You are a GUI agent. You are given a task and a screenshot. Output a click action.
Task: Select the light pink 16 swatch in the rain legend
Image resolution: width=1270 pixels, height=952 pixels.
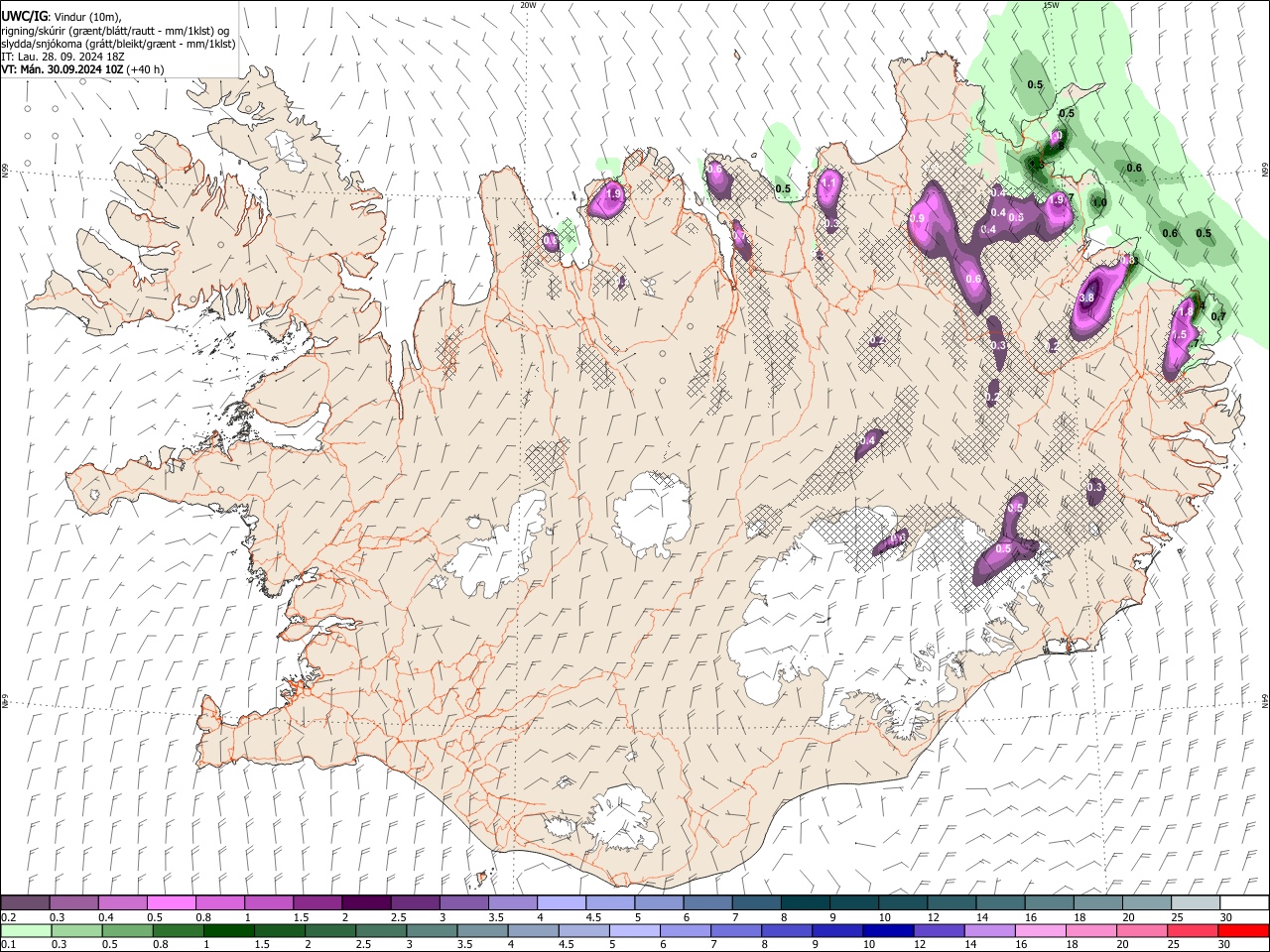pyautogui.click(x=1040, y=930)
